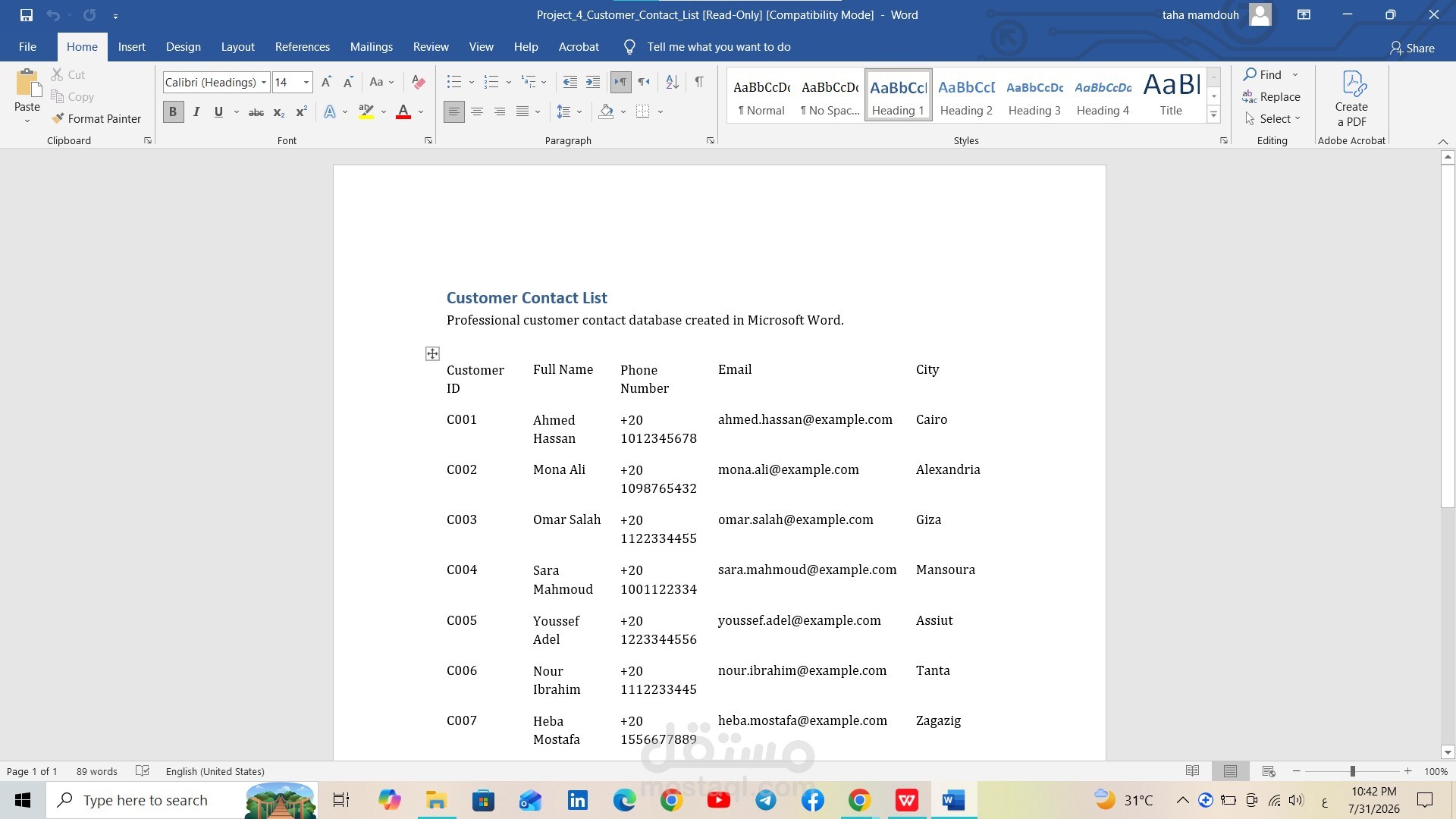Toggle Subscript formatting
The height and width of the screenshot is (819, 1456).
[279, 112]
